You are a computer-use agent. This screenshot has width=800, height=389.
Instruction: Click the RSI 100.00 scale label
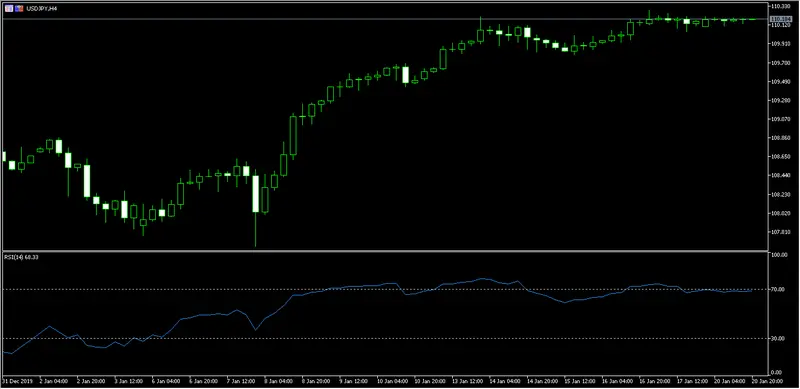coord(779,255)
